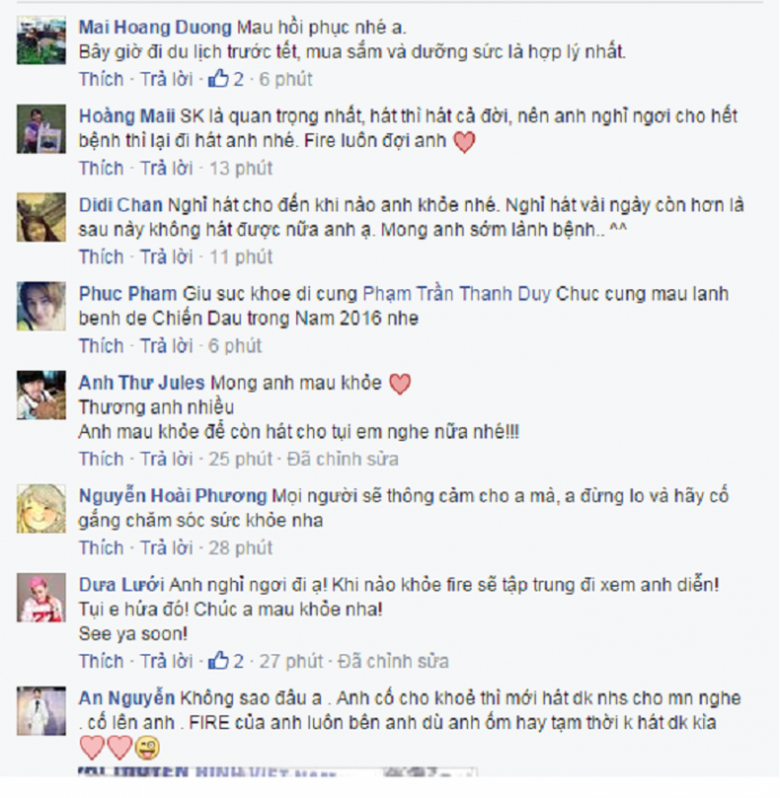Open Hoàng Maii's avatar thumbnail
780x798 pixels.
click(41, 129)
